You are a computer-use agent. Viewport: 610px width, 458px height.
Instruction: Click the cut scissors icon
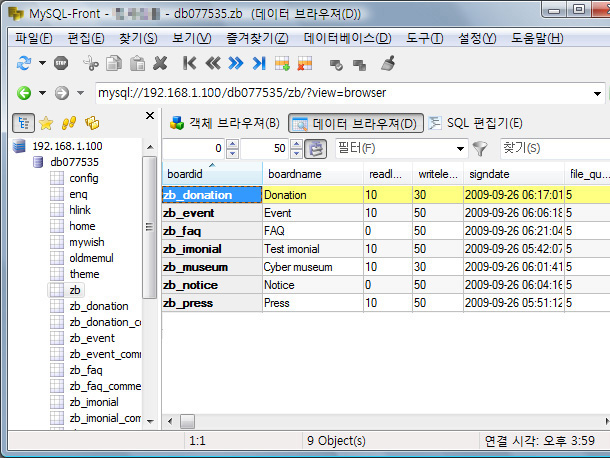[x=91, y=63]
